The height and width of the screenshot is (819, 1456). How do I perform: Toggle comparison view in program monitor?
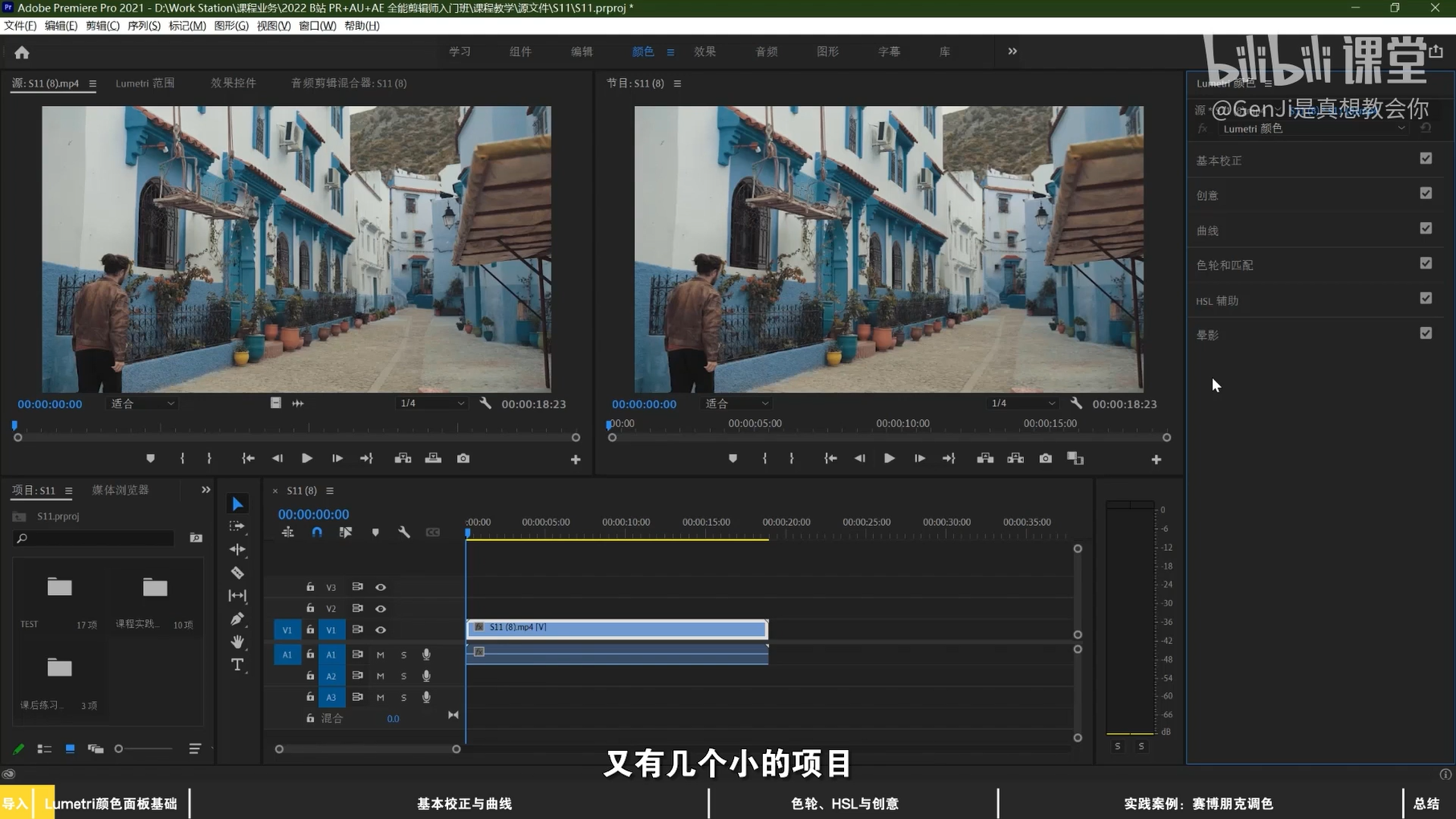pos(1075,458)
